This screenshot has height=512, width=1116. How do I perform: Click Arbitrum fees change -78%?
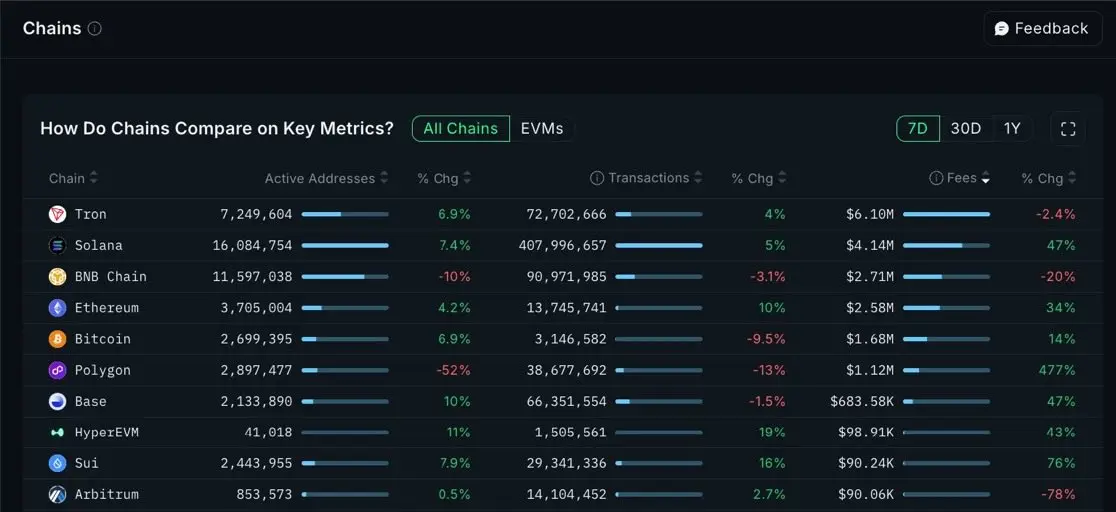tap(1058, 494)
